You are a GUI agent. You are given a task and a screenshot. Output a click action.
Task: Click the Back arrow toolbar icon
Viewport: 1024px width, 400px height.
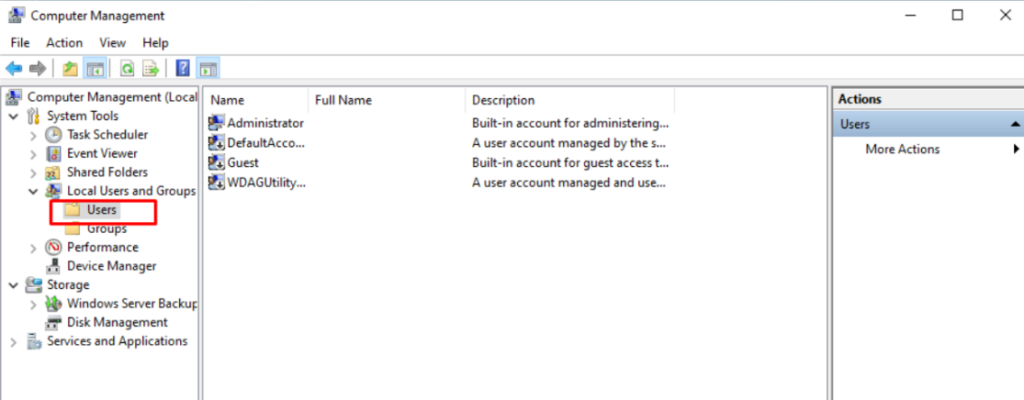14,68
